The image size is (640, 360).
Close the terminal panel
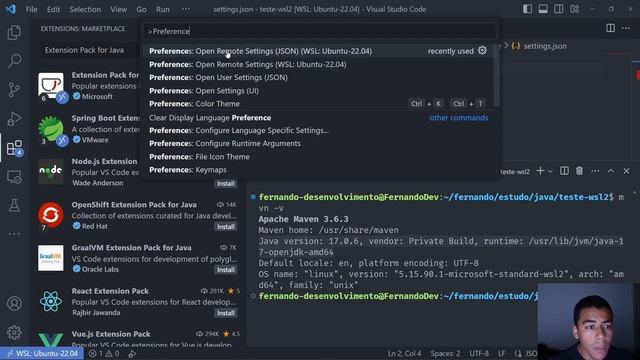tap(627, 171)
